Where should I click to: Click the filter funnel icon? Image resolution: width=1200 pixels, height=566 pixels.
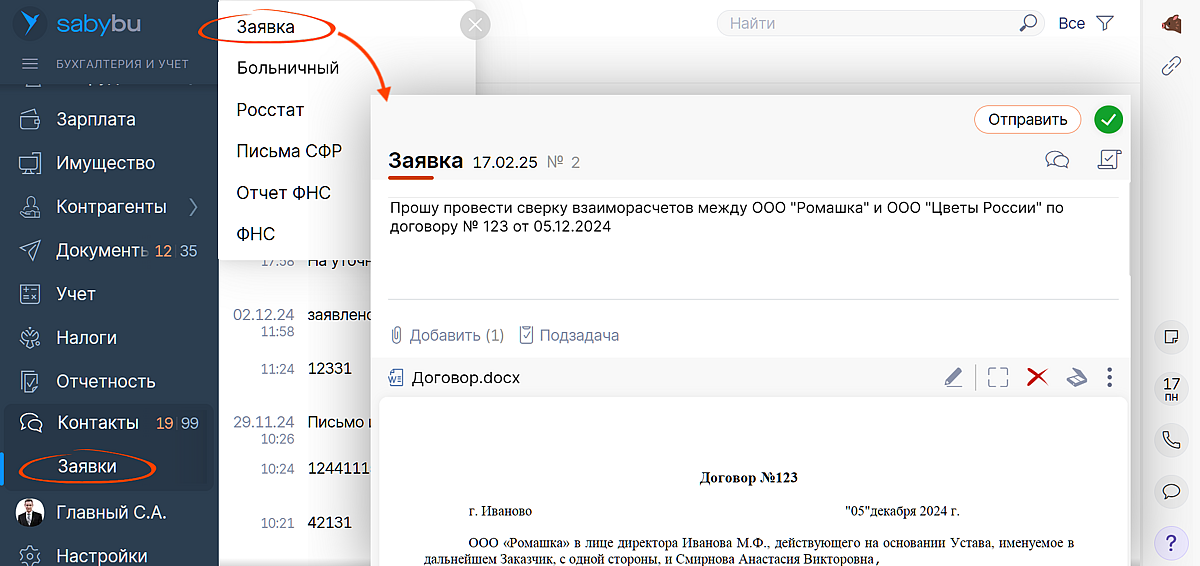(1104, 23)
